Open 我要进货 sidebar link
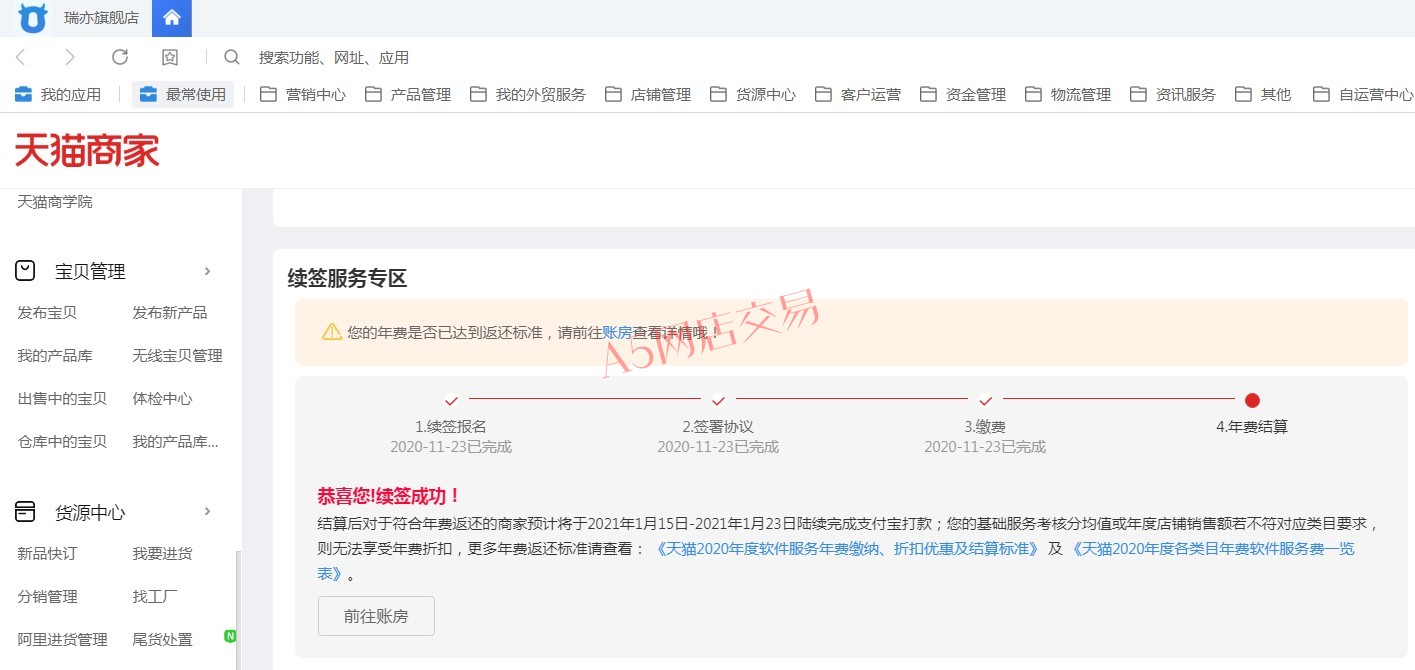This screenshot has height=670, width=1415. pyautogui.click(x=162, y=554)
